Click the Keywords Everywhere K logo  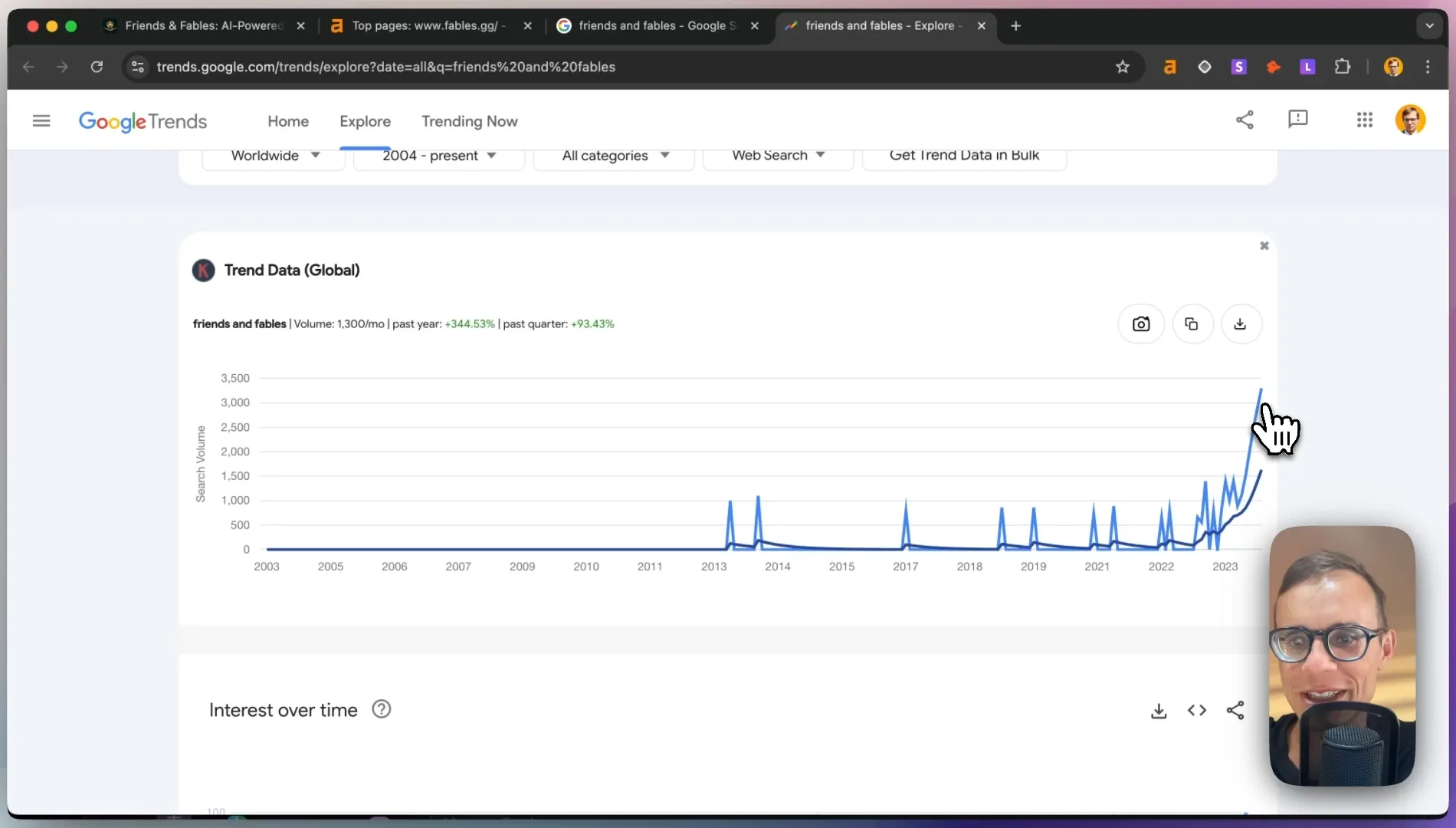click(203, 270)
